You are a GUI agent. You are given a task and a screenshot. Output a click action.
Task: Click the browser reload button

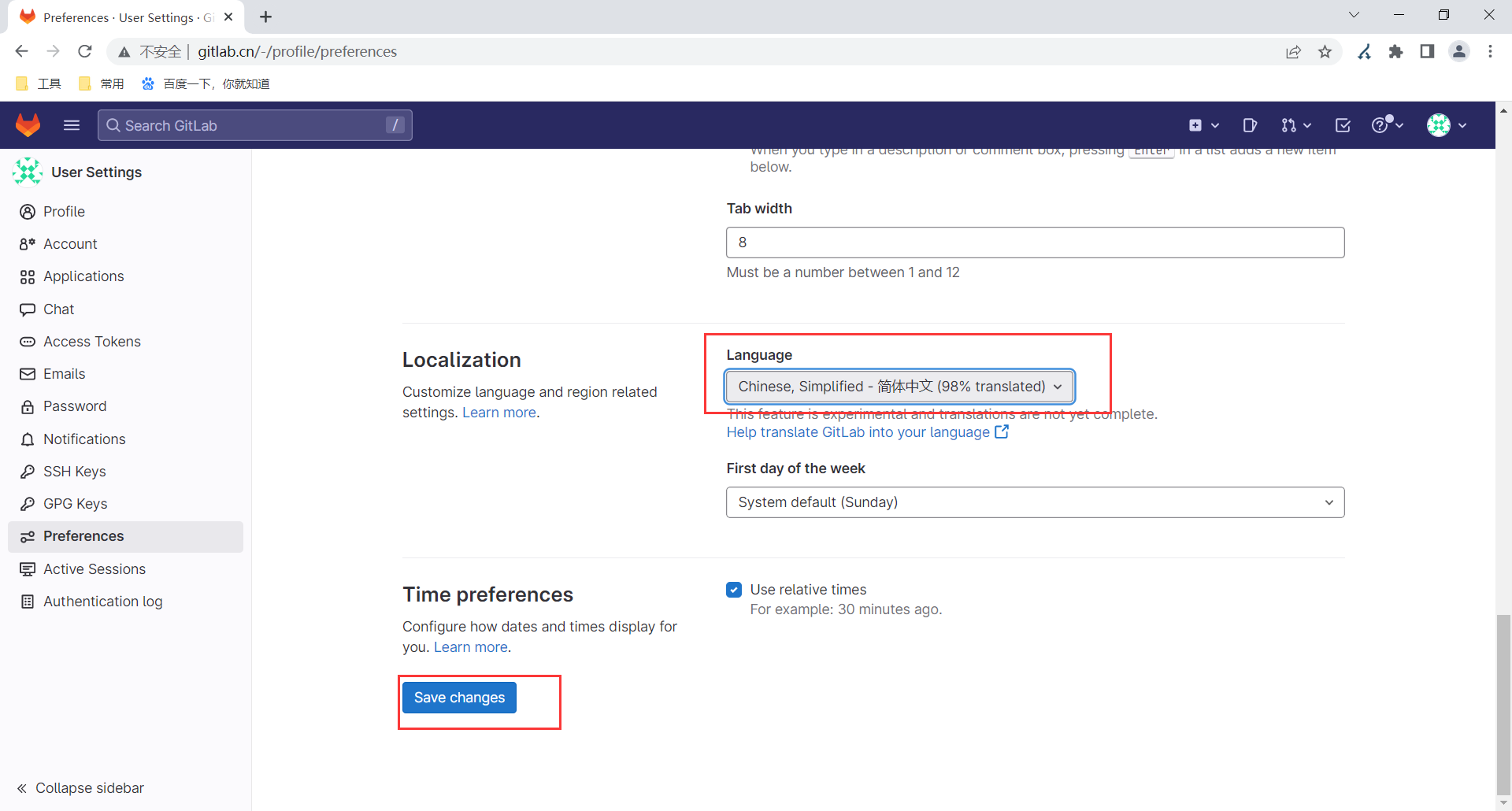pyautogui.click(x=85, y=51)
